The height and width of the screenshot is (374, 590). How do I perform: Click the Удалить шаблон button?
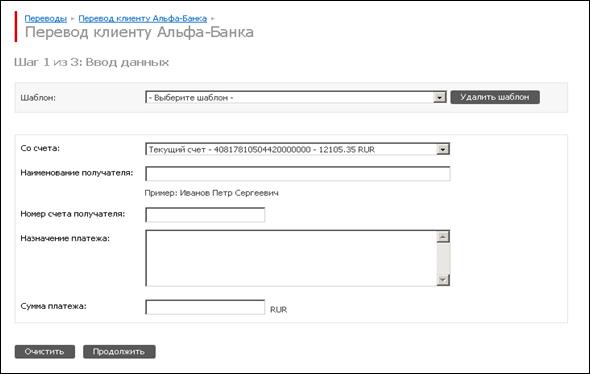(495, 97)
